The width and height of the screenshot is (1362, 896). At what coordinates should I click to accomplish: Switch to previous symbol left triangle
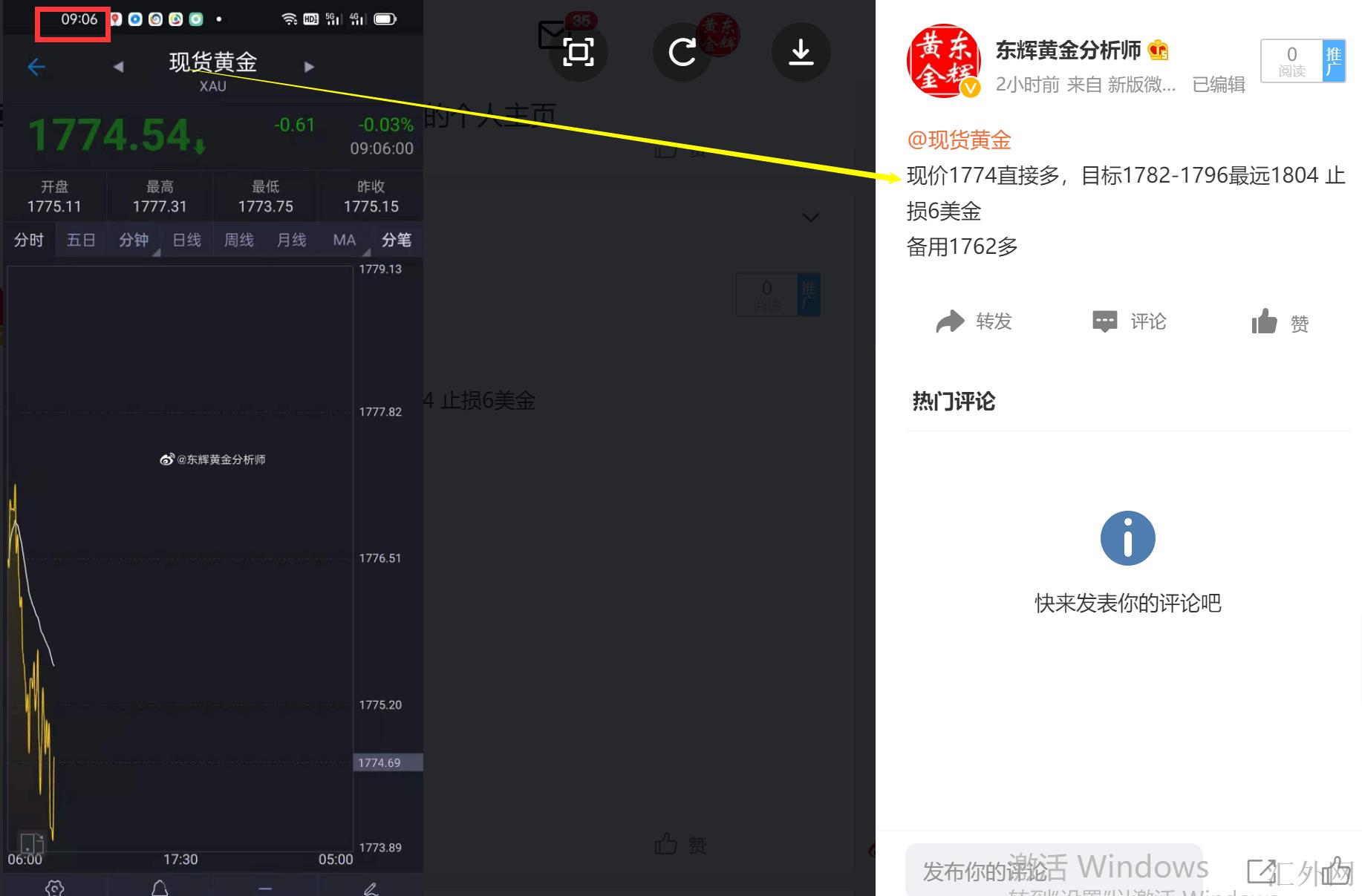coord(118,67)
